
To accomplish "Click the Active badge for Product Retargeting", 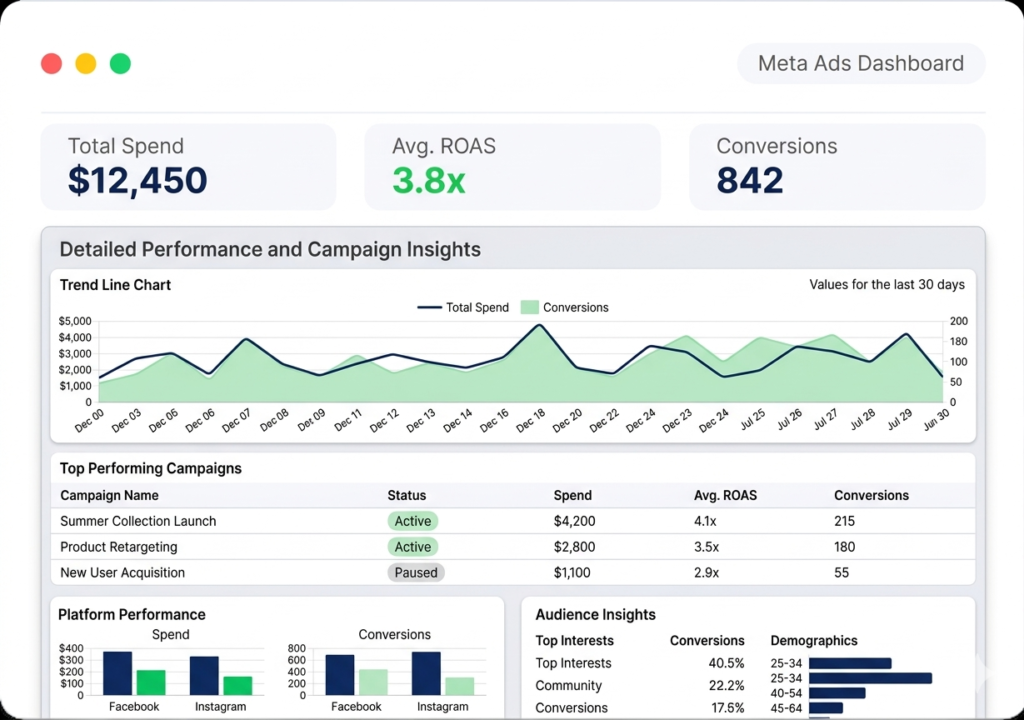I will tap(412, 547).
